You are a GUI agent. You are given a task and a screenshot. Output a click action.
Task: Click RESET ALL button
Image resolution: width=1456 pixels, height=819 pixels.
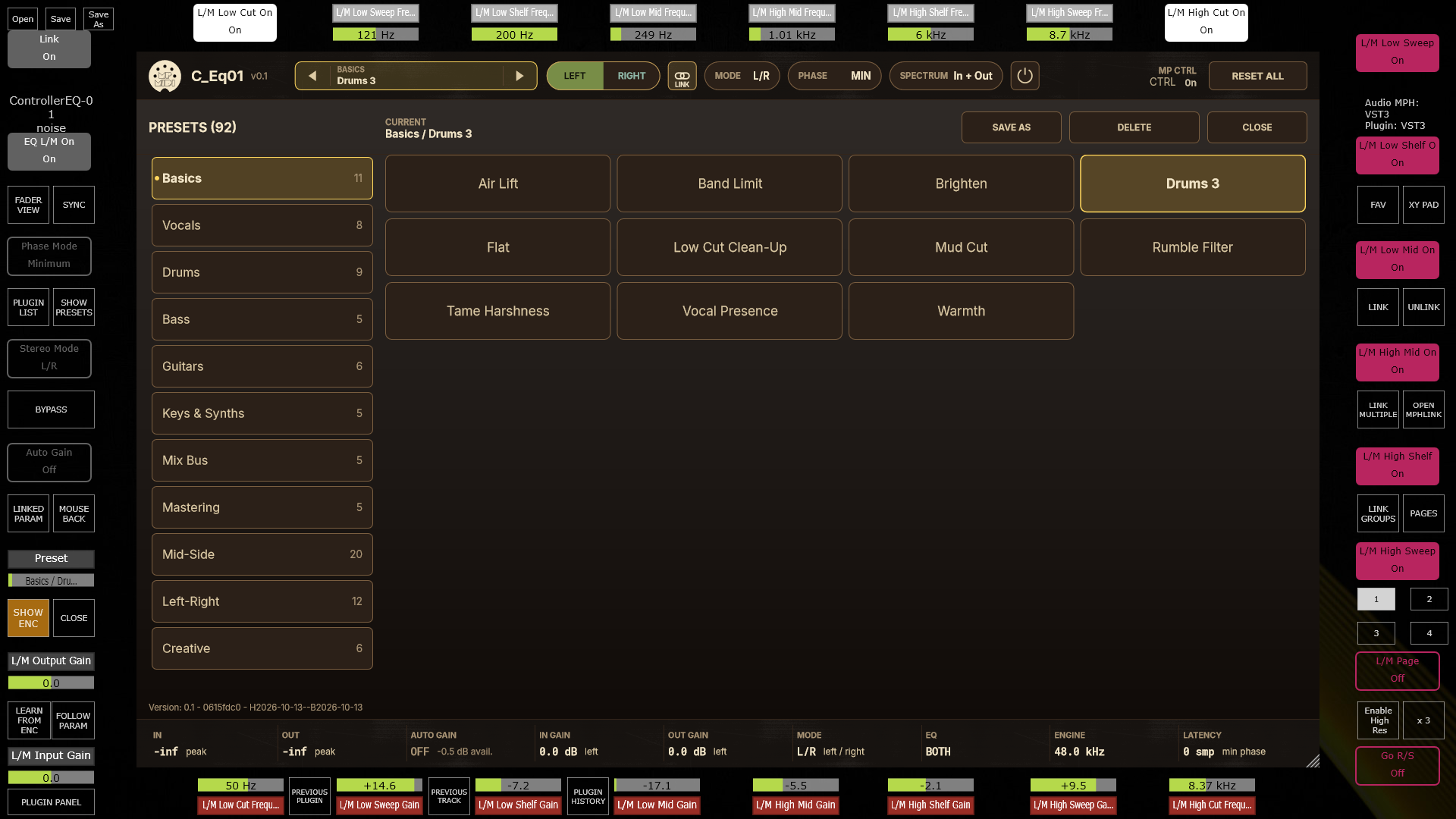pos(1257,76)
